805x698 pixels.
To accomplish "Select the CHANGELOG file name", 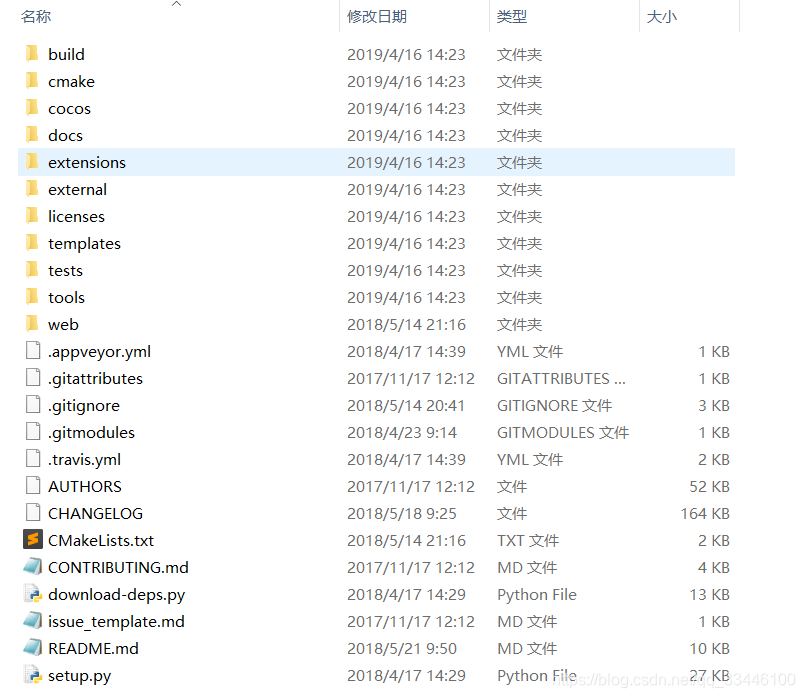I will pos(95,513).
